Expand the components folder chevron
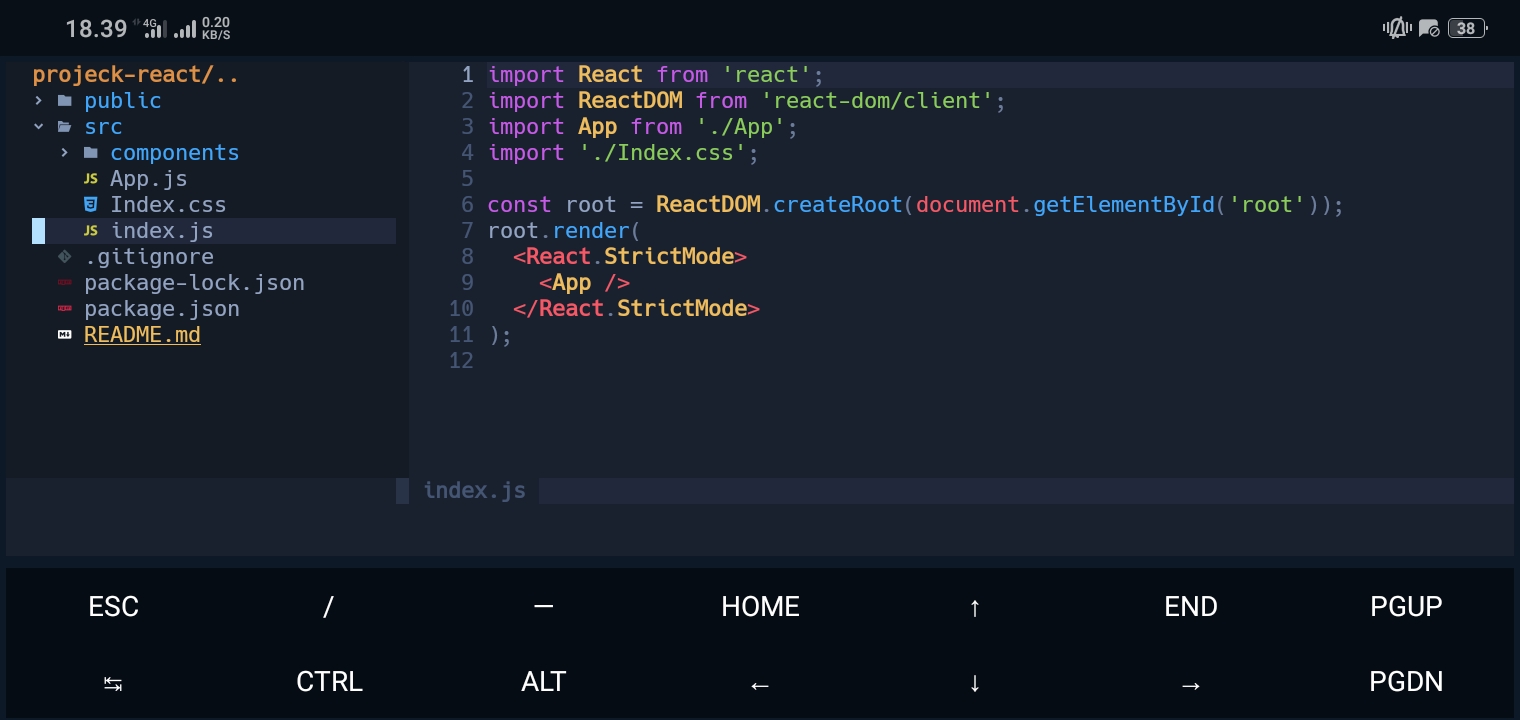 coord(65,153)
